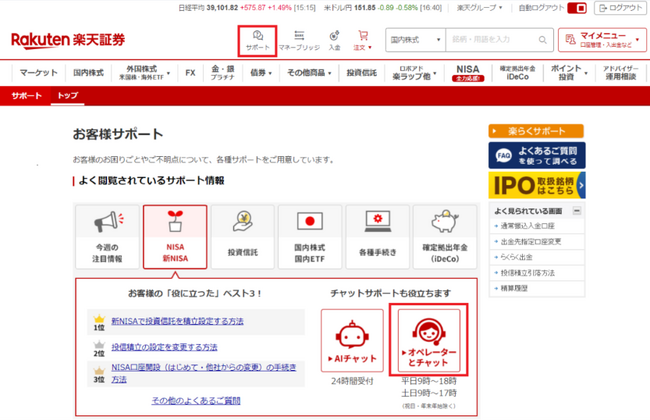
Task: Toggle the 自動ログアウト switch
Action: [577, 8]
